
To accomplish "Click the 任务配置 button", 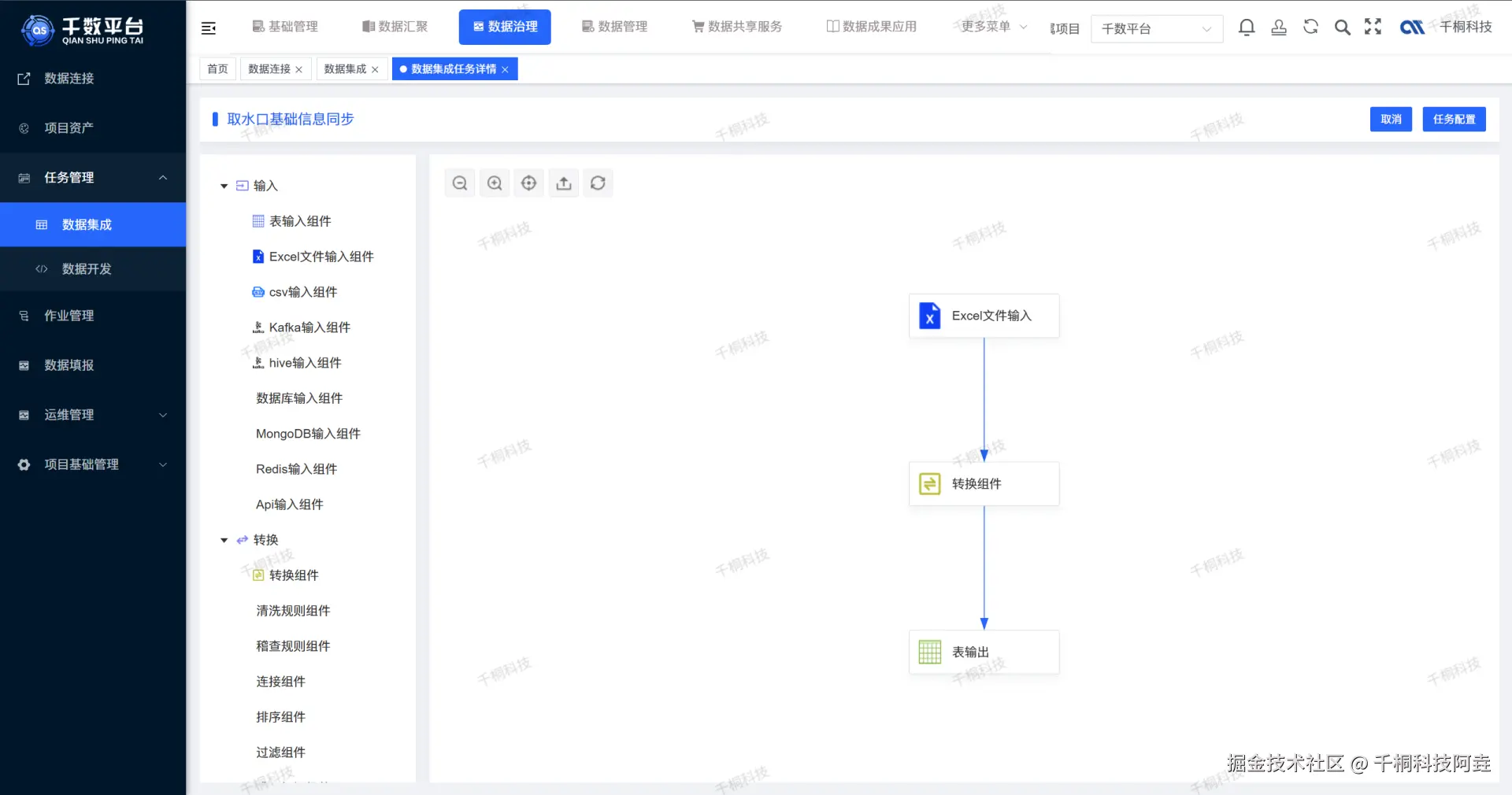I will (x=1454, y=120).
